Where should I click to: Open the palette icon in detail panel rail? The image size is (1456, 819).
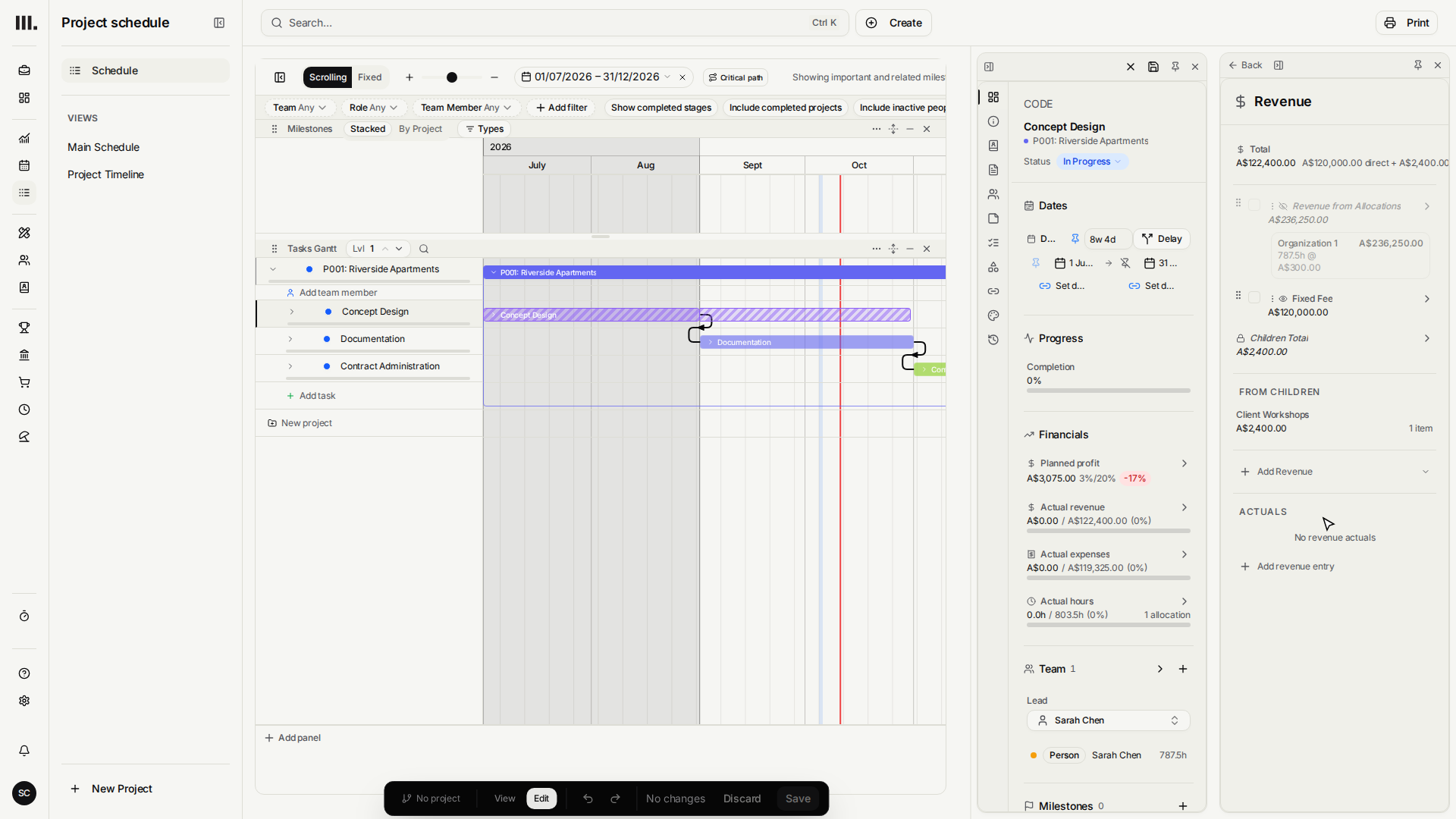pos(993,315)
